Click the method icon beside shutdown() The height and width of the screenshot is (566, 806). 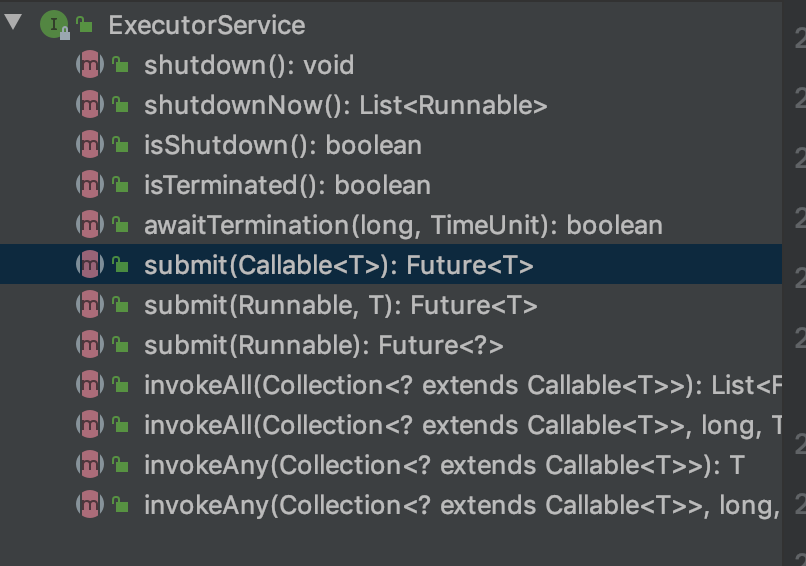point(89,66)
